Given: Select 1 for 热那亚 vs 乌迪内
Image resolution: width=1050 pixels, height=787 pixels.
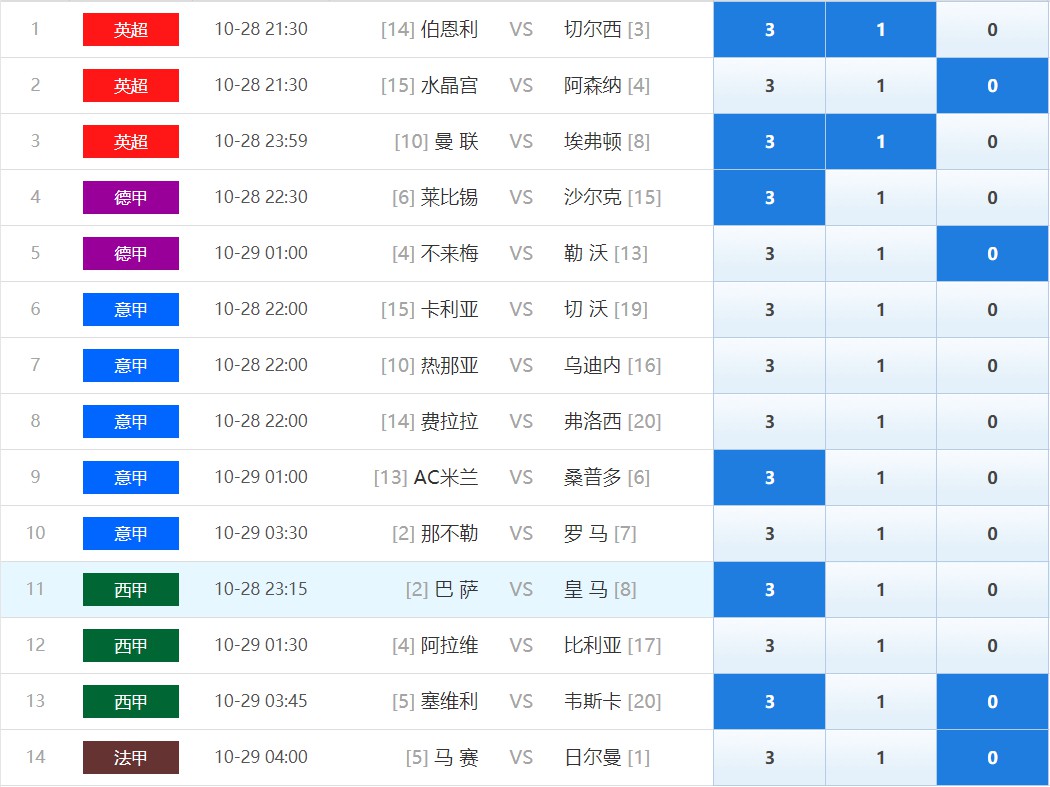Looking at the screenshot, I should click(x=881, y=366).
